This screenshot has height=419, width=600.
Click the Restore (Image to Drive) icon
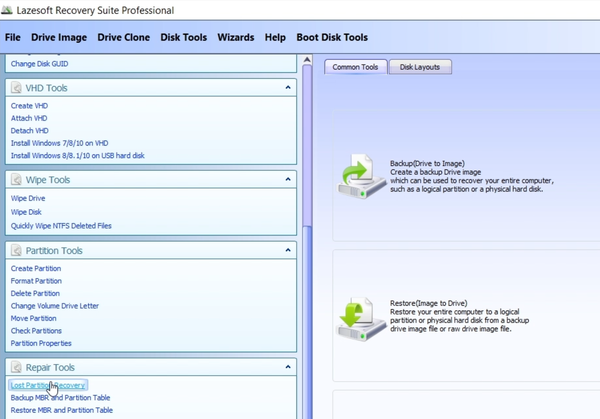click(x=362, y=319)
